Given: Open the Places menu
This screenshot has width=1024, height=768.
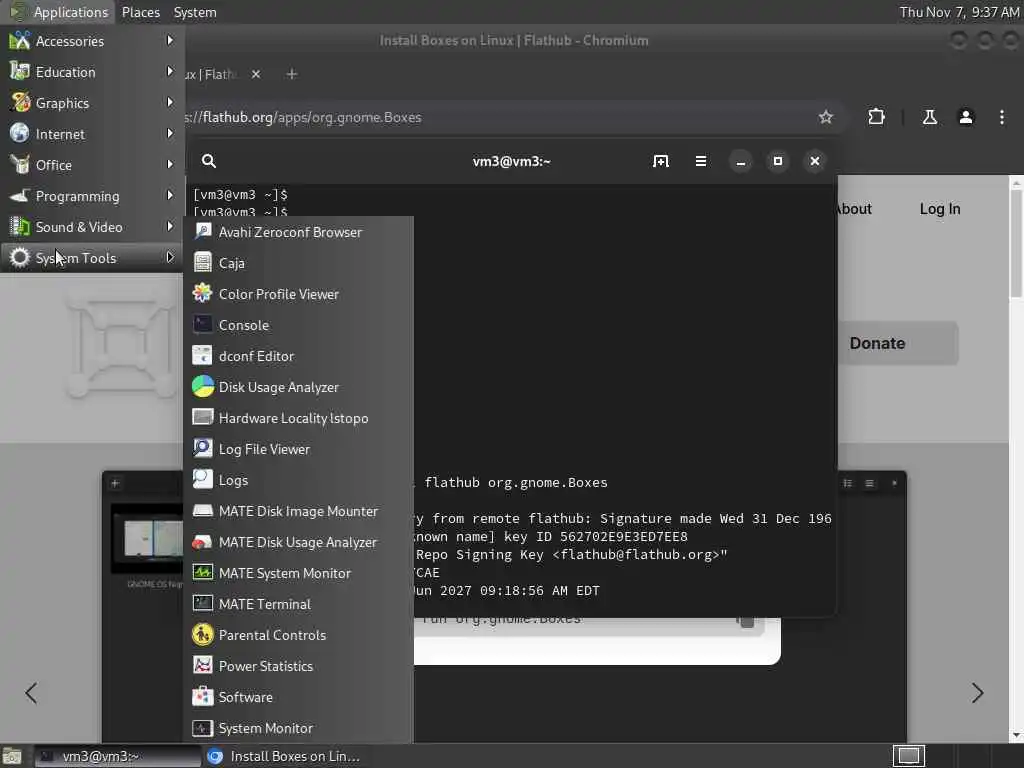Looking at the screenshot, I should (x=140, y=12).
